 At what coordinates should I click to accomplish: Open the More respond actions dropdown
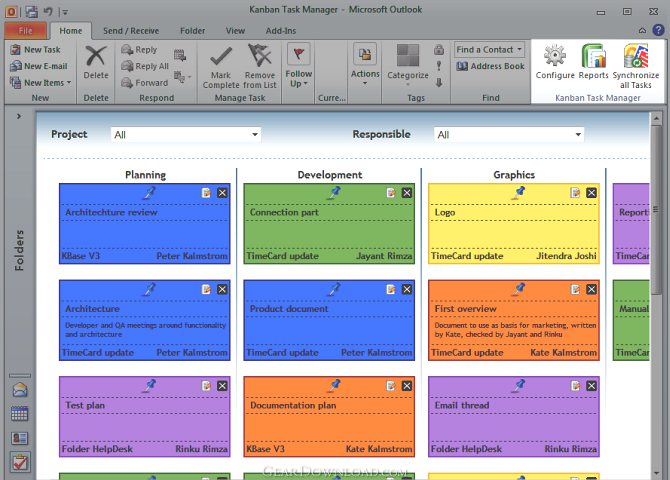tap(181, 77)
